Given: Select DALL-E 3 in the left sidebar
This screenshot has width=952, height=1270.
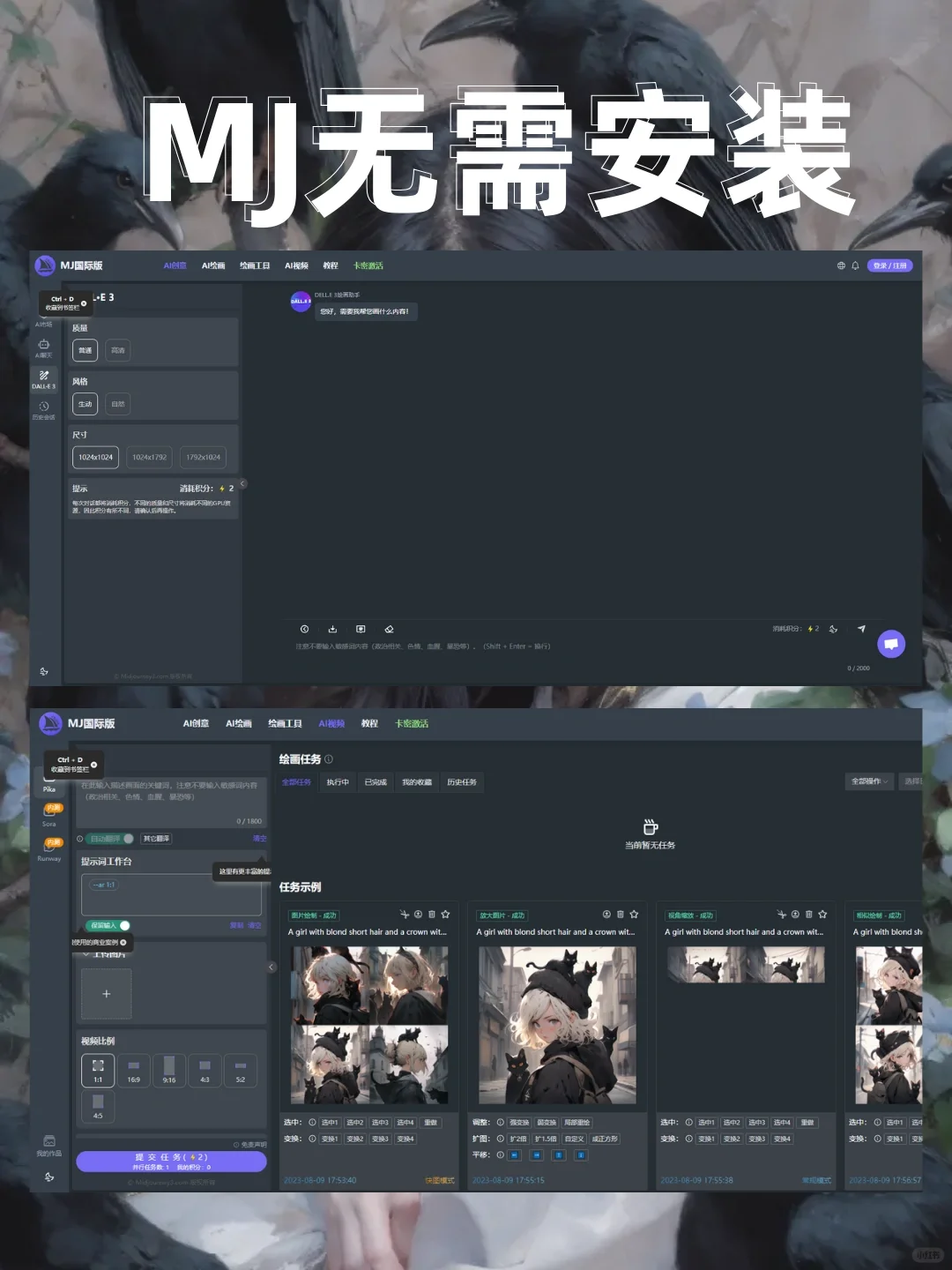Looking at the screenshot, I should coord(44,381).
